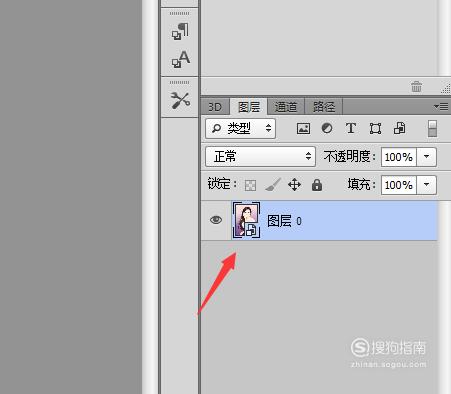
Task: Click the 图层 0 smart object thumbnail
Action: pos(246,220)
